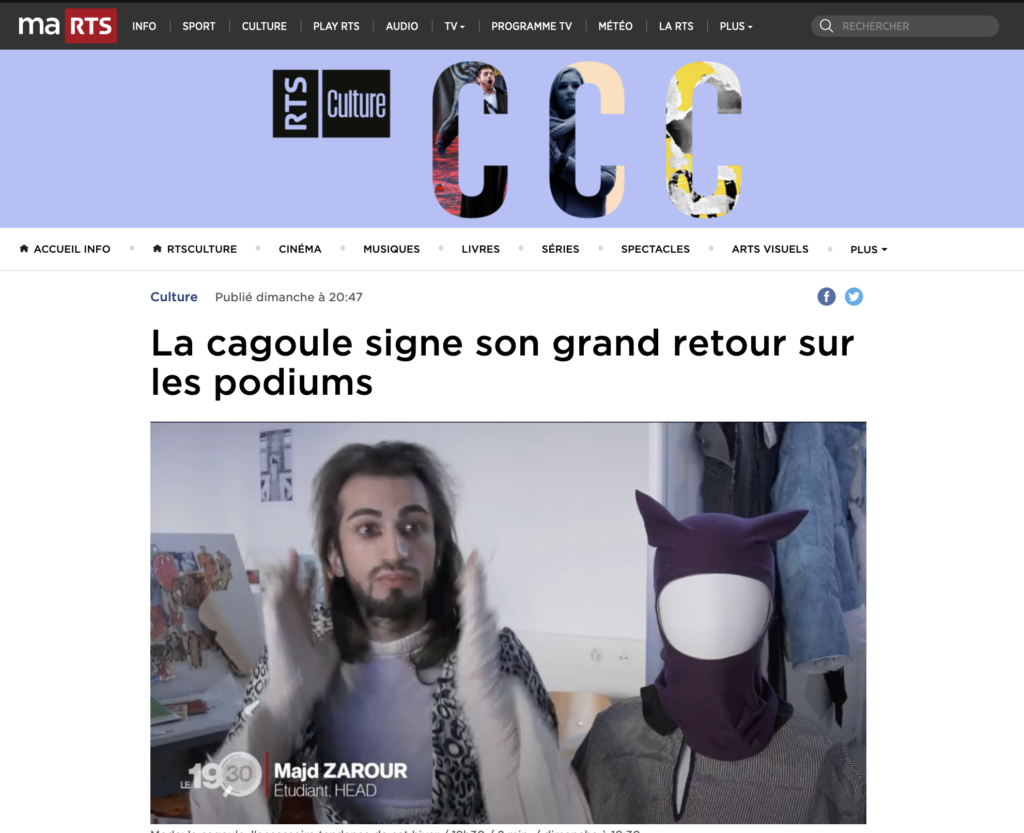Click the RTS Culture banner logo
Screen dimensions: 1024x833
tap(331, 104)
